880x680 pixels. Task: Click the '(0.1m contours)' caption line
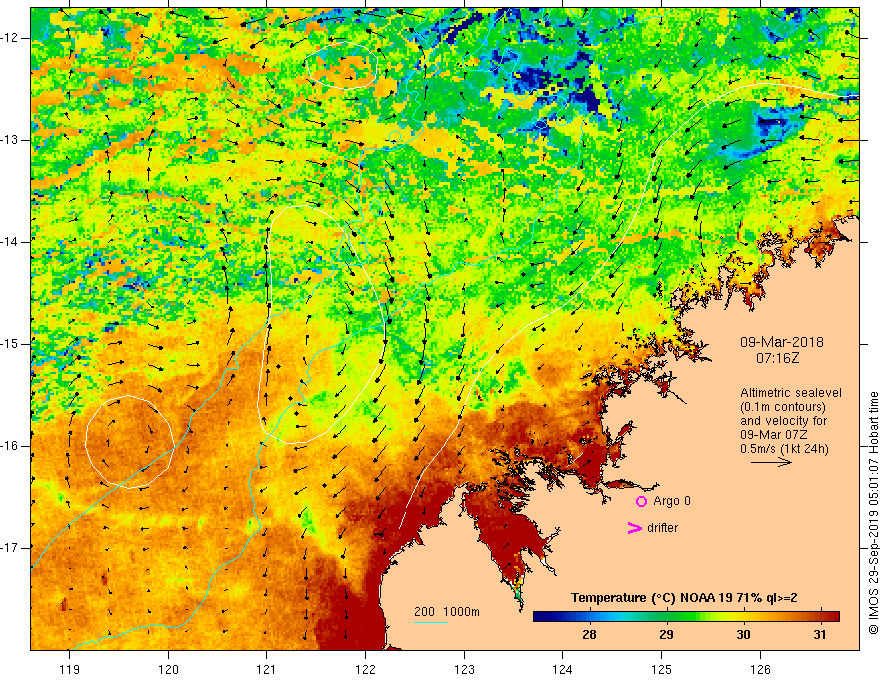783,407
